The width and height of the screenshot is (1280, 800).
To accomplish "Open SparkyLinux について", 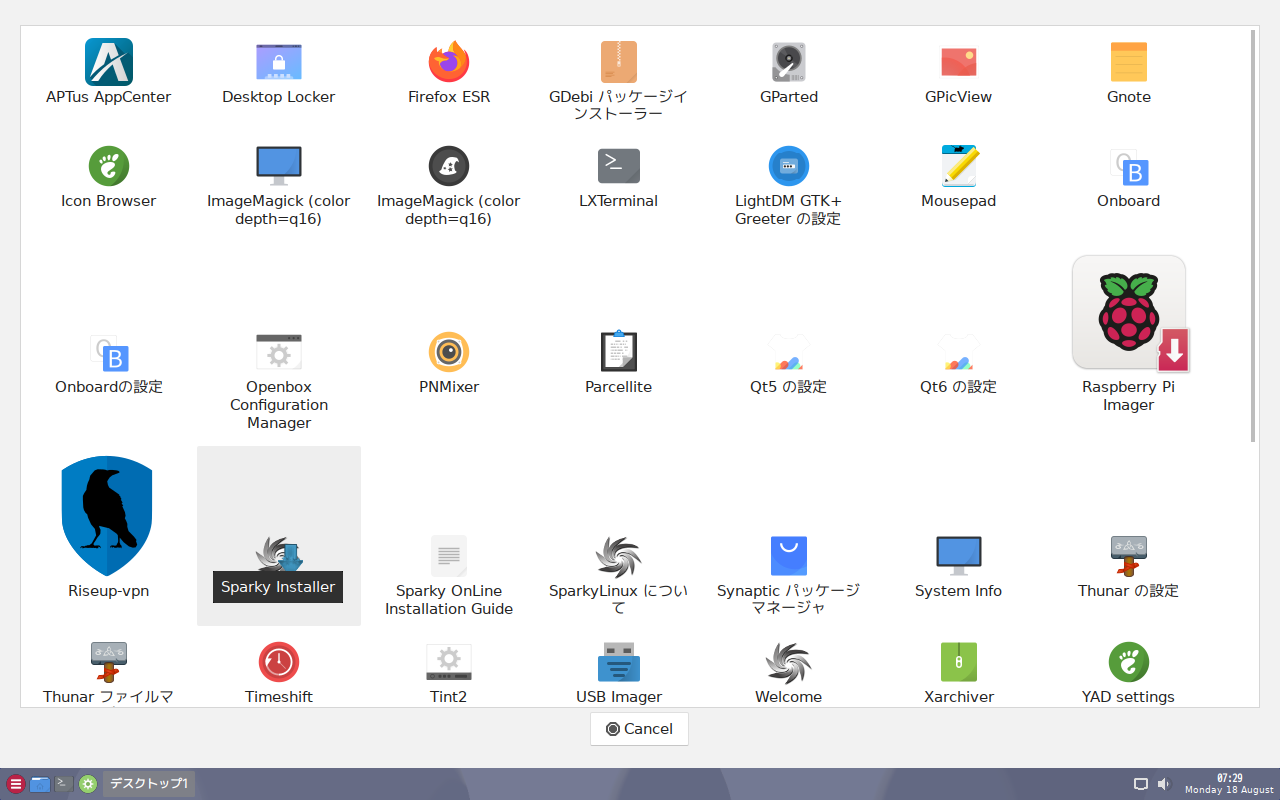I will (x=619, y=575).
